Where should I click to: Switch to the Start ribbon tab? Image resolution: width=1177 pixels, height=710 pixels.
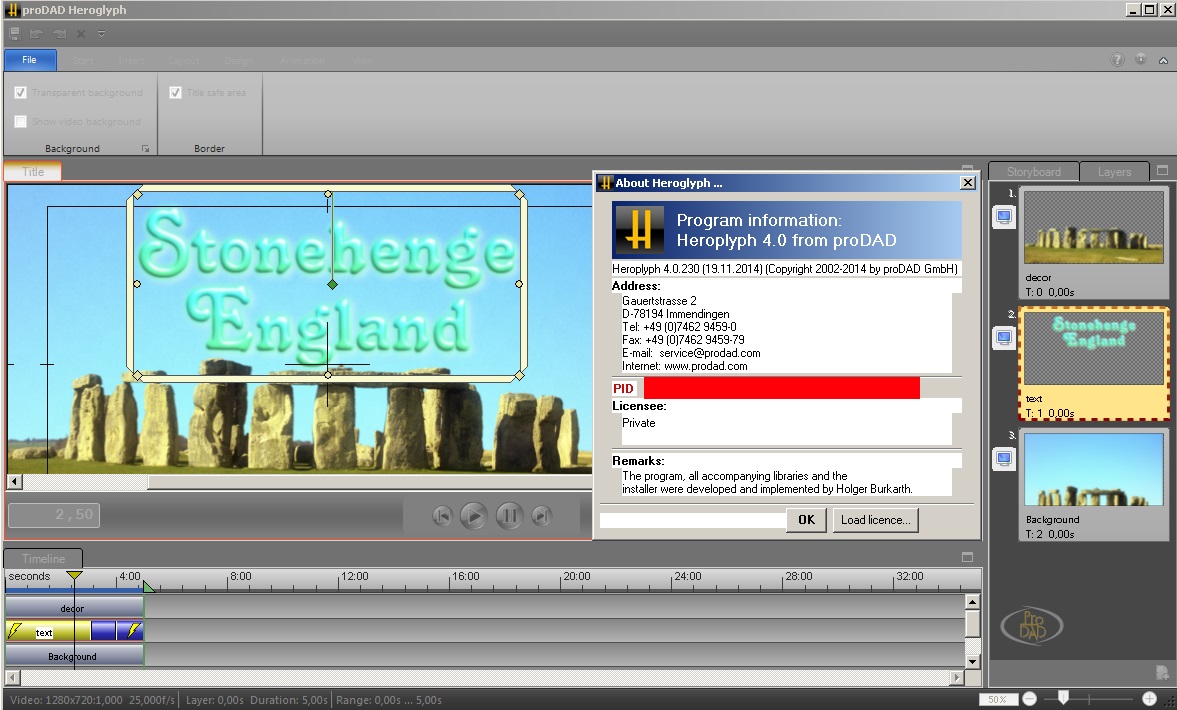83,60
